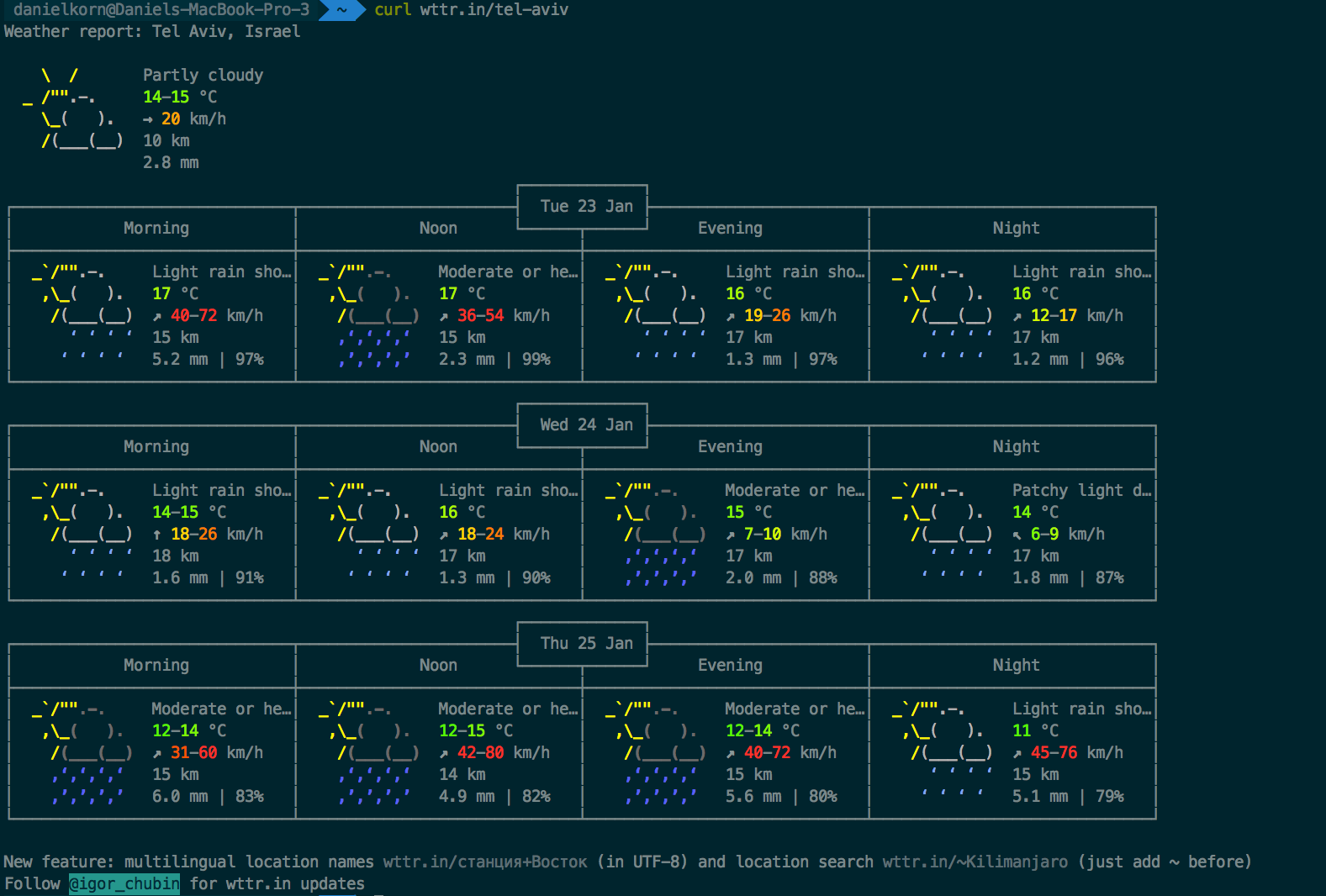Open the highlighted @igor_chubin handle

pos(124,883)
